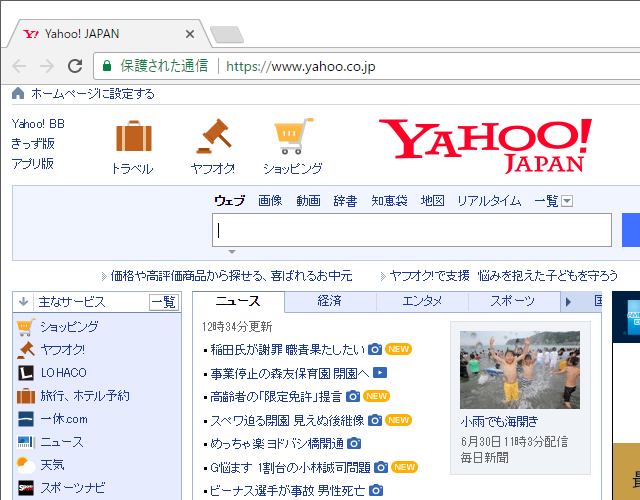Open a new browser tab
Screen dimensions: 640x500
tap(227, 34)
